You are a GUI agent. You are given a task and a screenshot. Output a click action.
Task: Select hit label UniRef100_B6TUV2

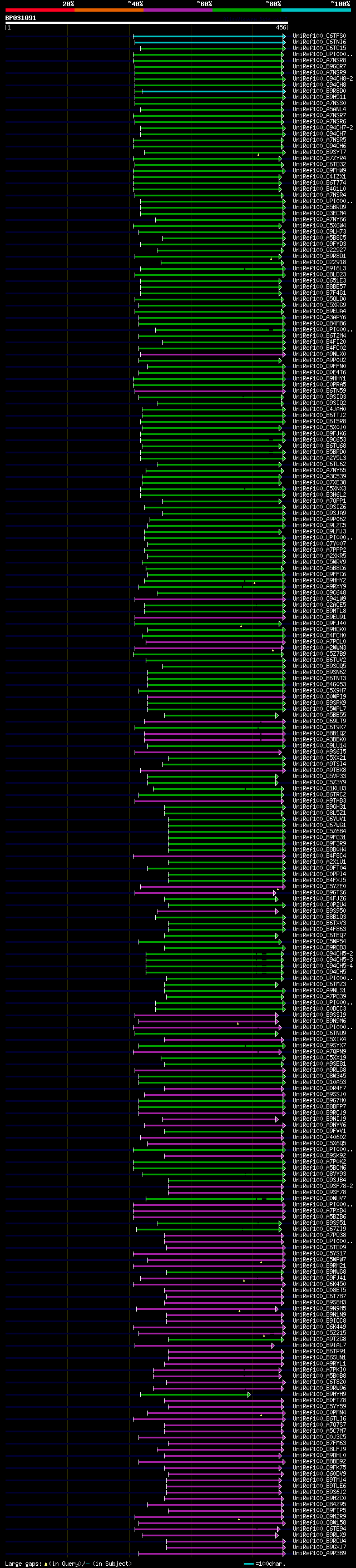pyautogui.click(x=319, y=660)
